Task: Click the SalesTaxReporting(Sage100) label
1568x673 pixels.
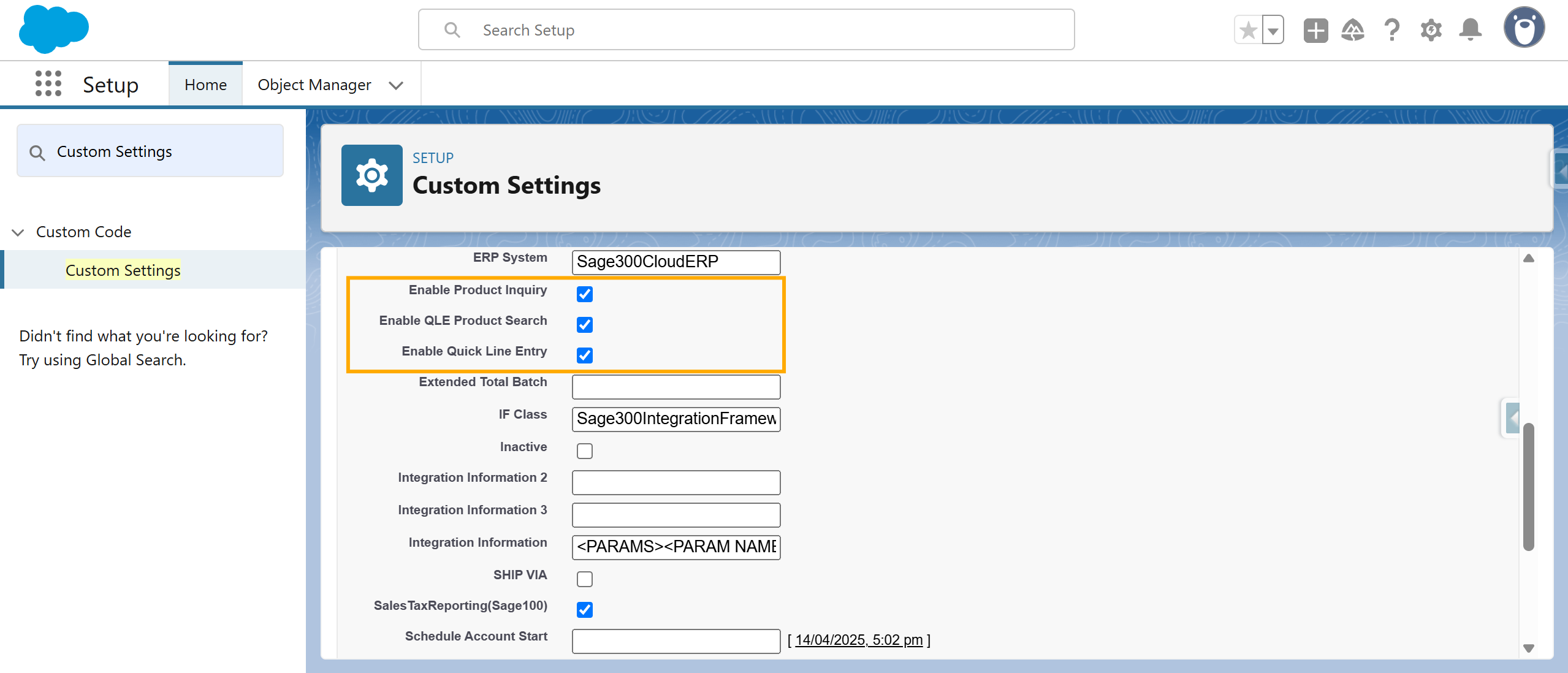Action: click(x=460, y=606)
